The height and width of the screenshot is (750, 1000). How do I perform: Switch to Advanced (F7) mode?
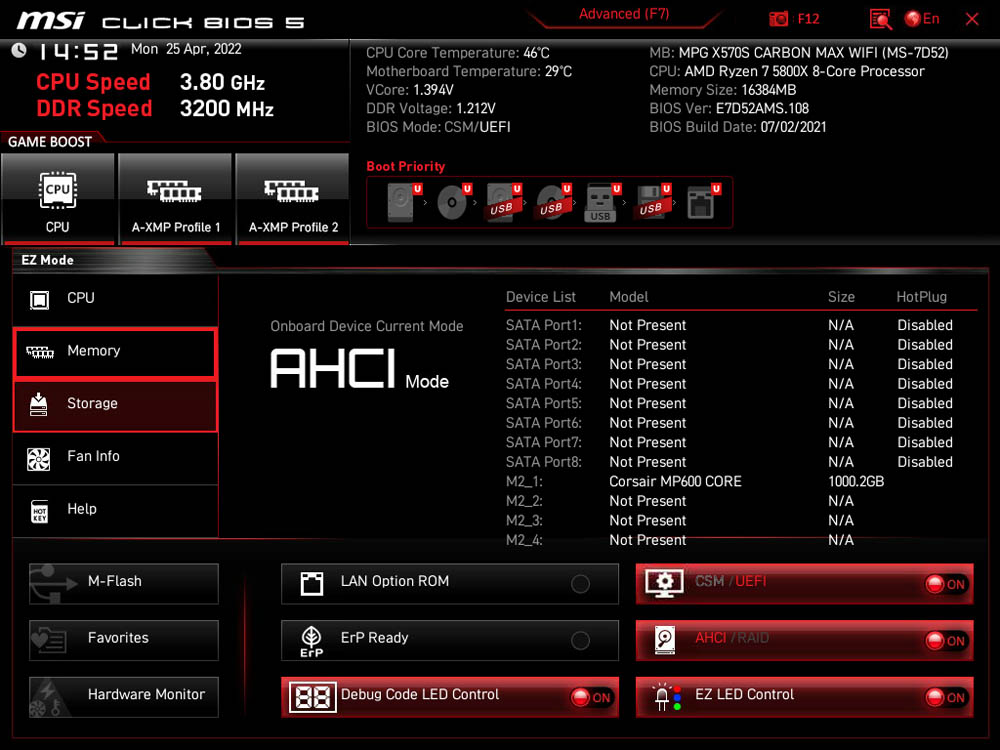pos(624,15)
